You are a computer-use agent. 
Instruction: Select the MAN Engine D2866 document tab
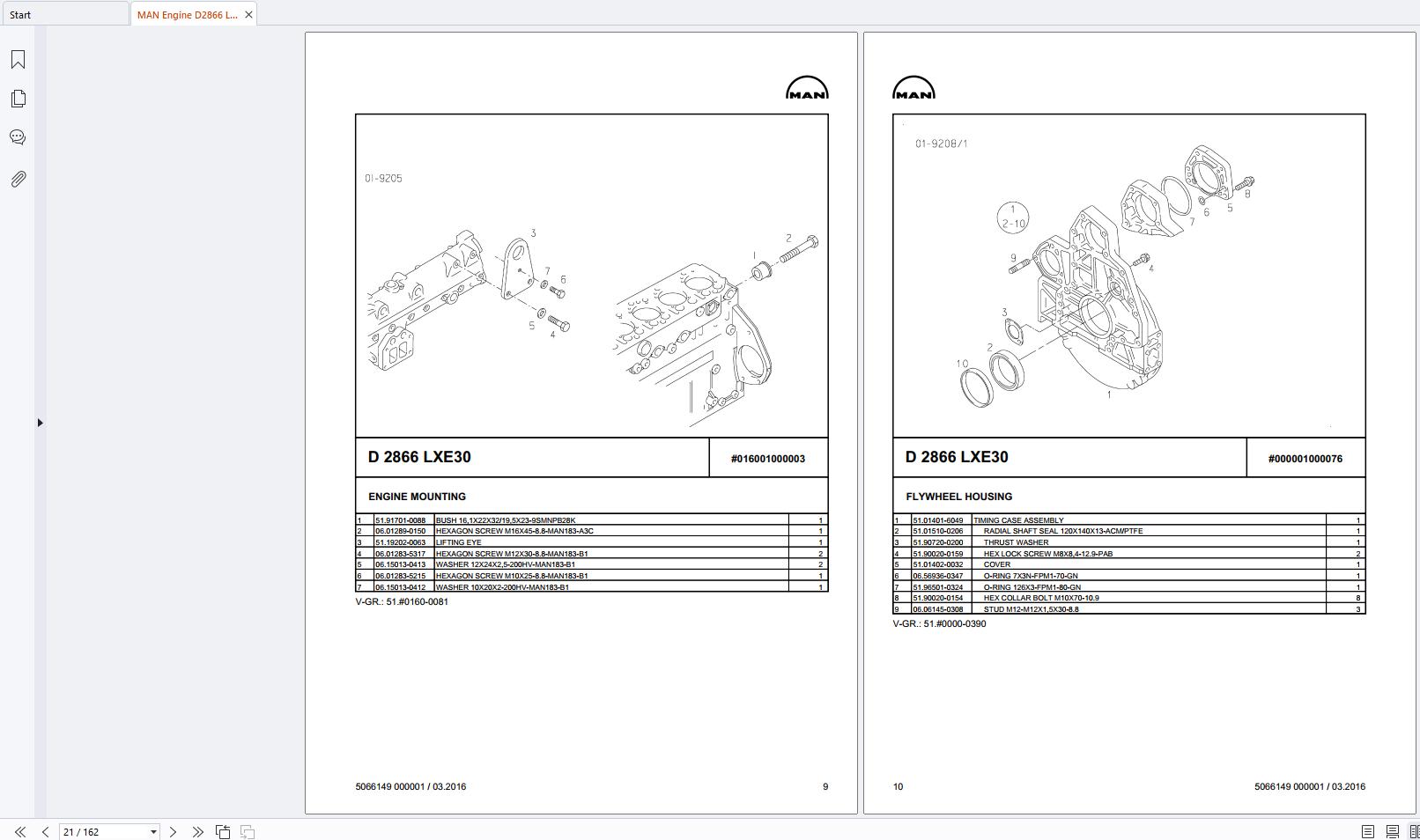pyautogui.click(x=187, y=15)
